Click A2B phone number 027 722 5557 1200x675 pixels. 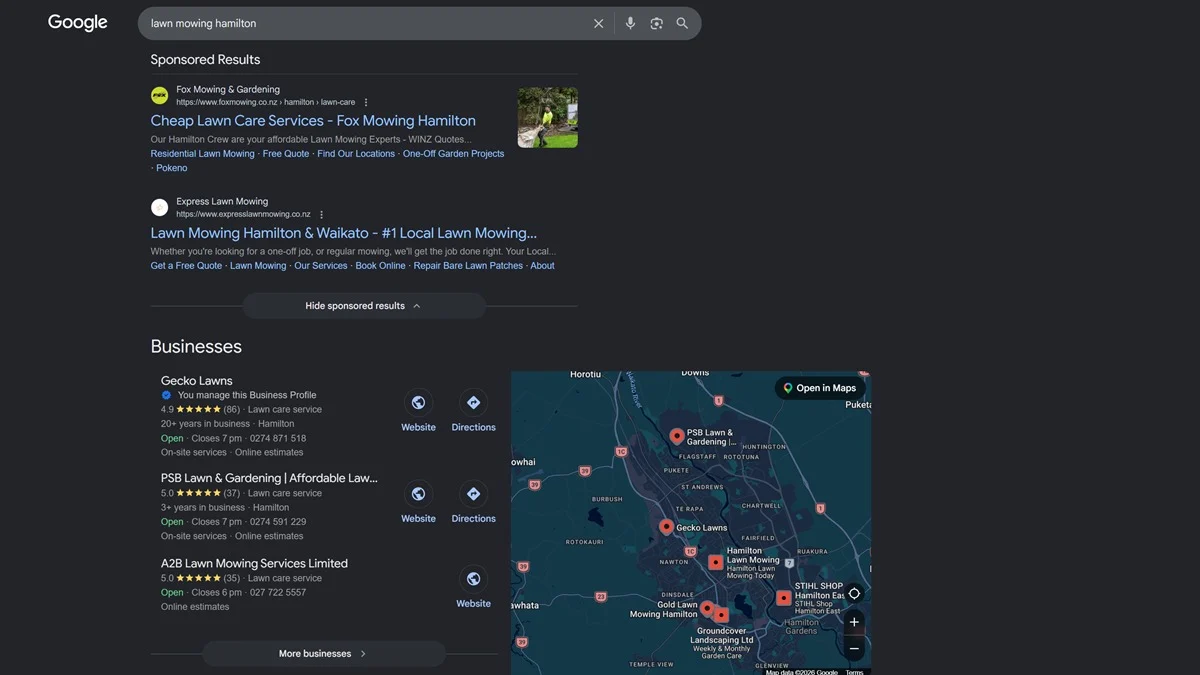coord(278,593)
